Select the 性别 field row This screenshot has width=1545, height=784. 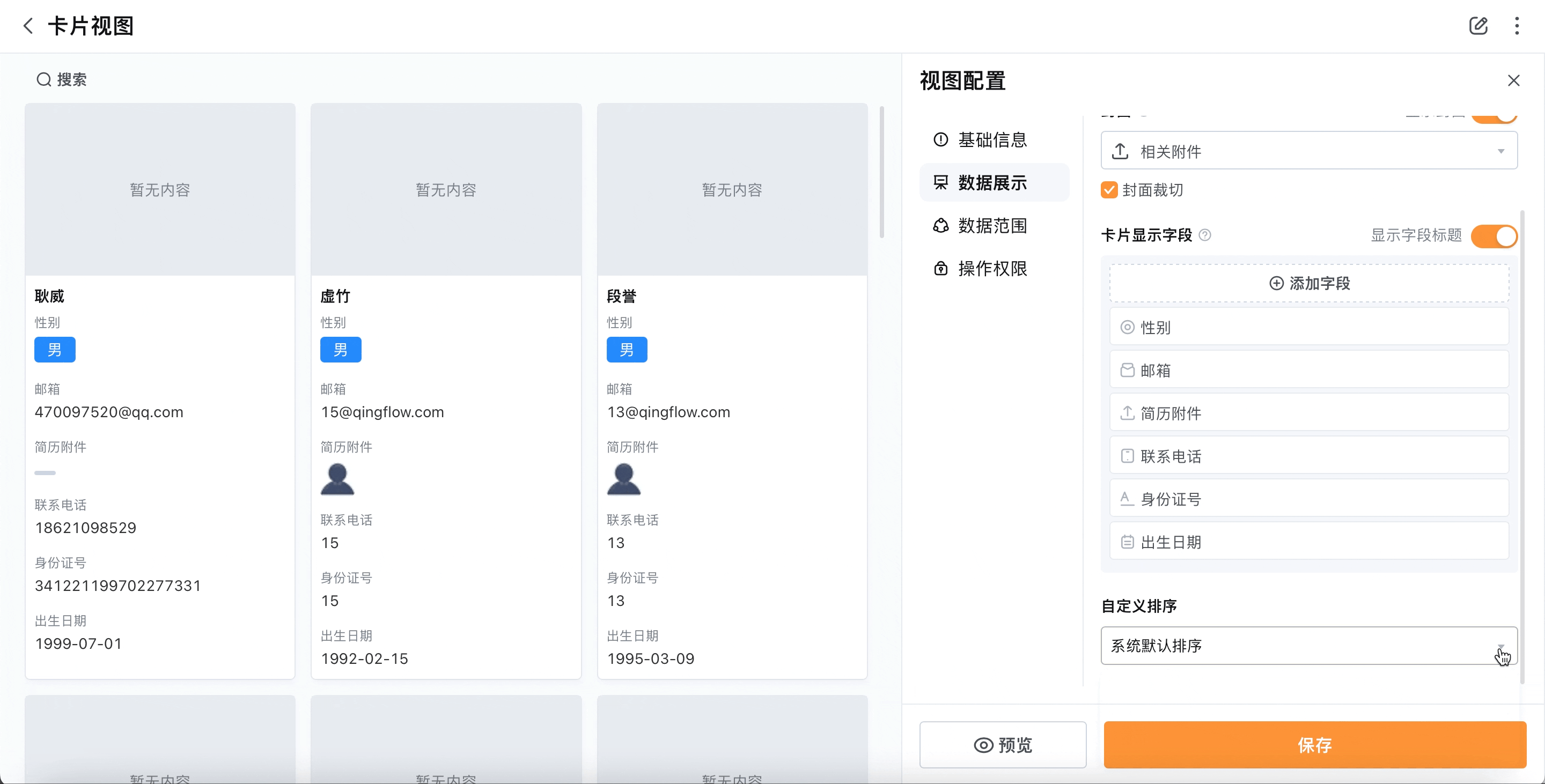click(1309, 327)
